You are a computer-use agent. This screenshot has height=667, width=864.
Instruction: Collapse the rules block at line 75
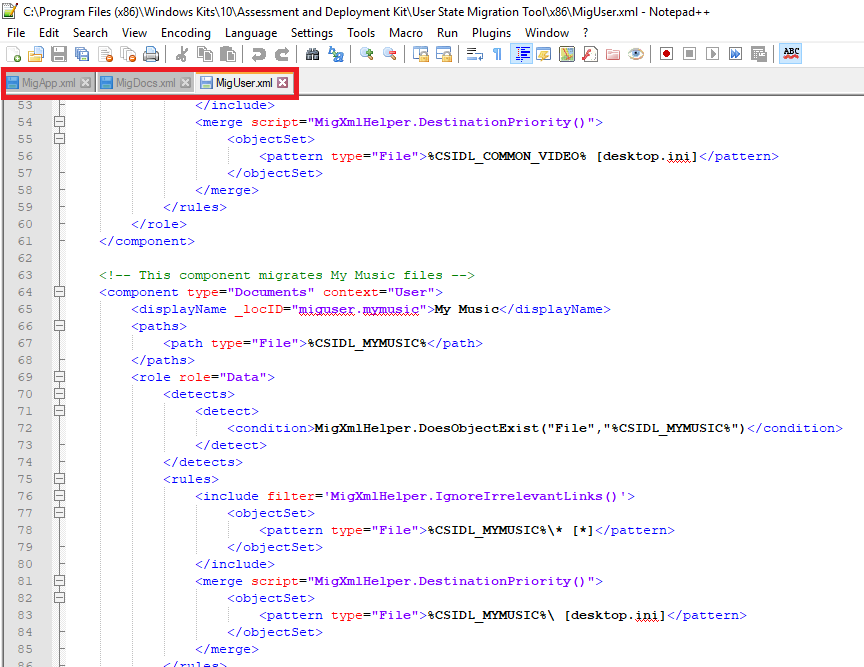[60, 479]
